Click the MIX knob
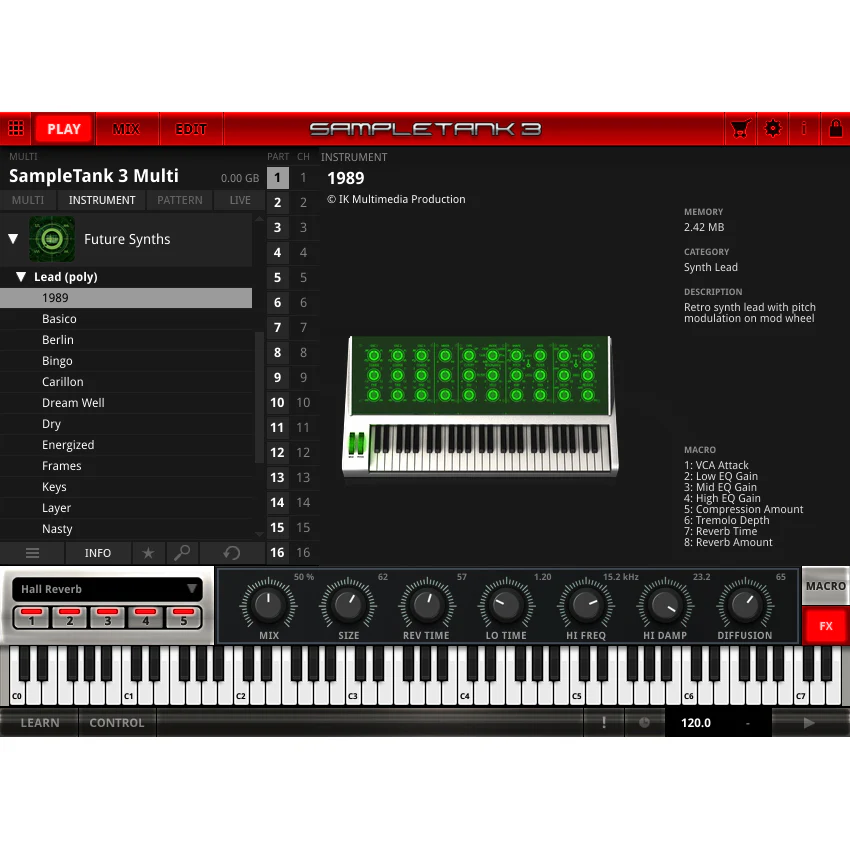850x850 pixels. coord(268,605)
